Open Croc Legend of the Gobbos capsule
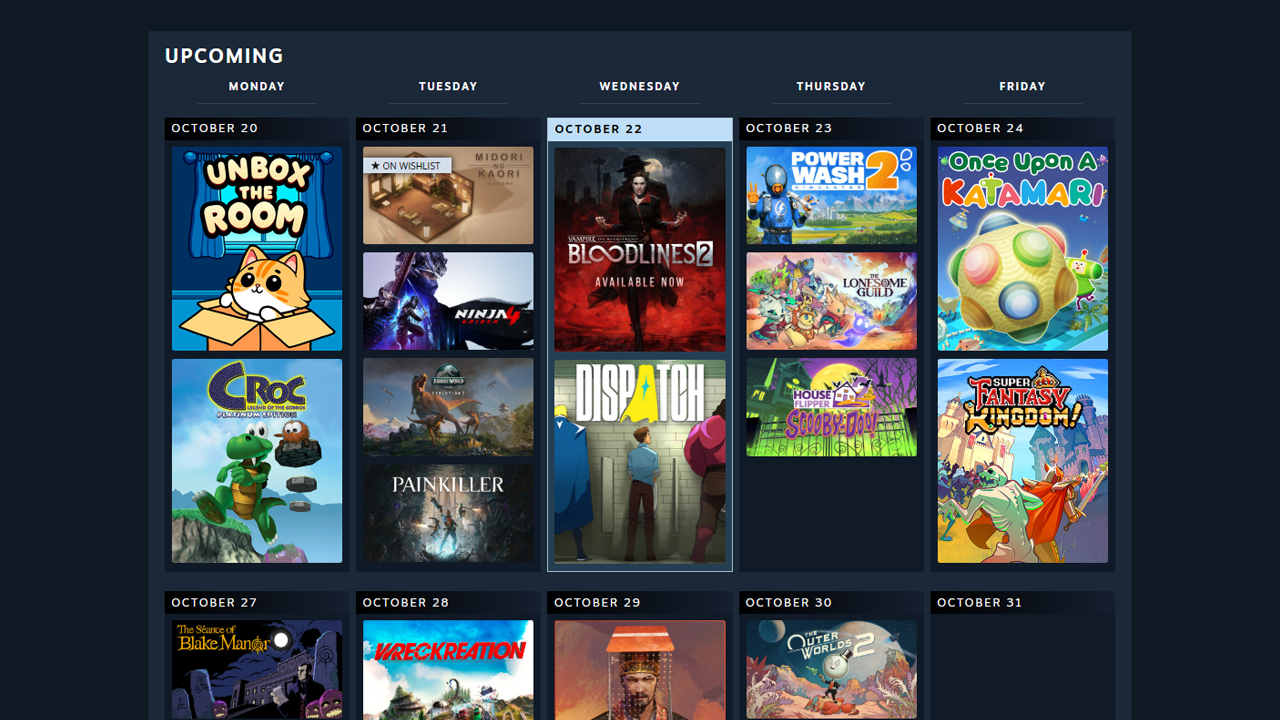Viewport: 1280px width, 720px height. point(257,461)
